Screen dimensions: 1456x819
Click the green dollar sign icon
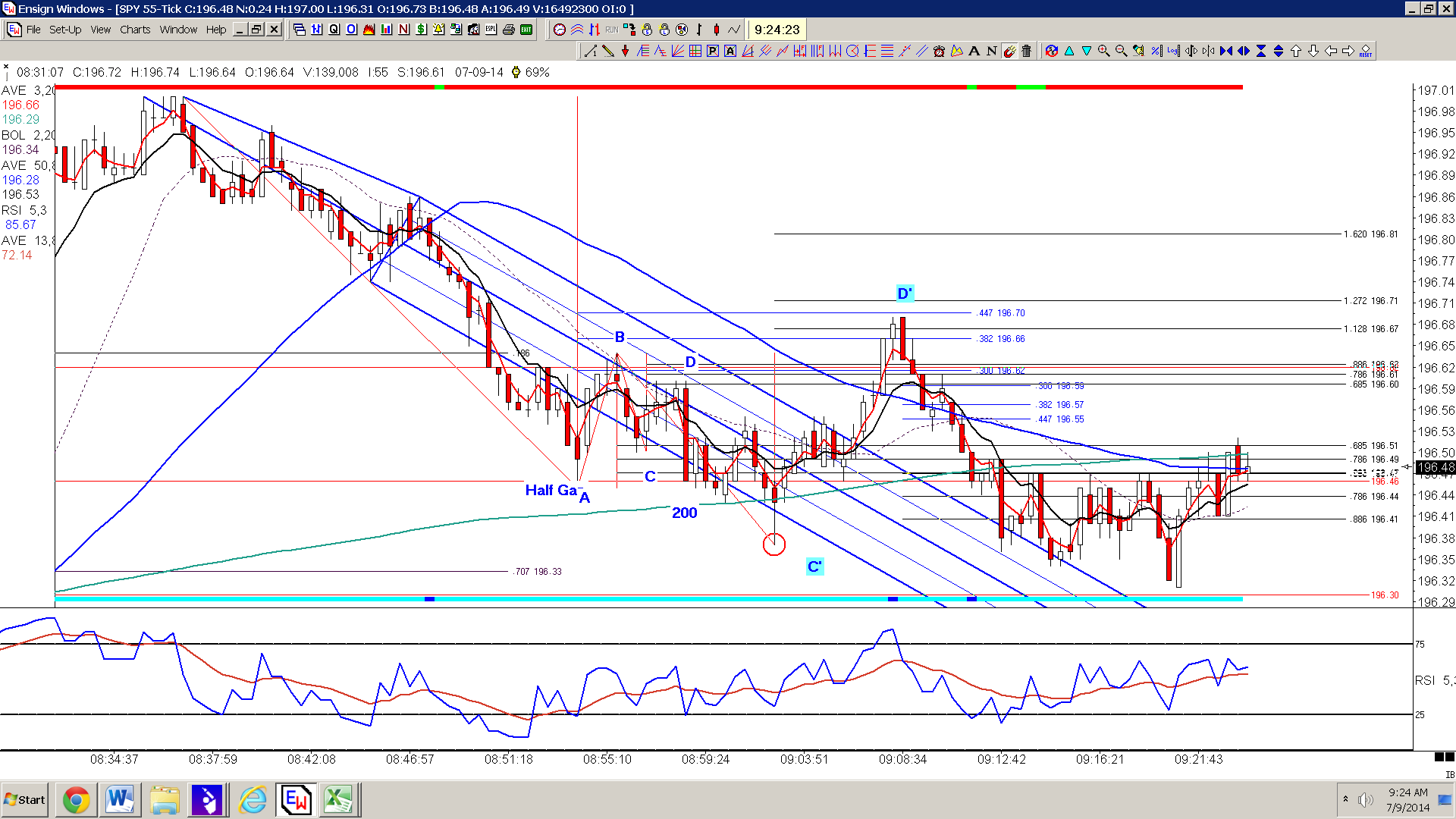point(422,30)
